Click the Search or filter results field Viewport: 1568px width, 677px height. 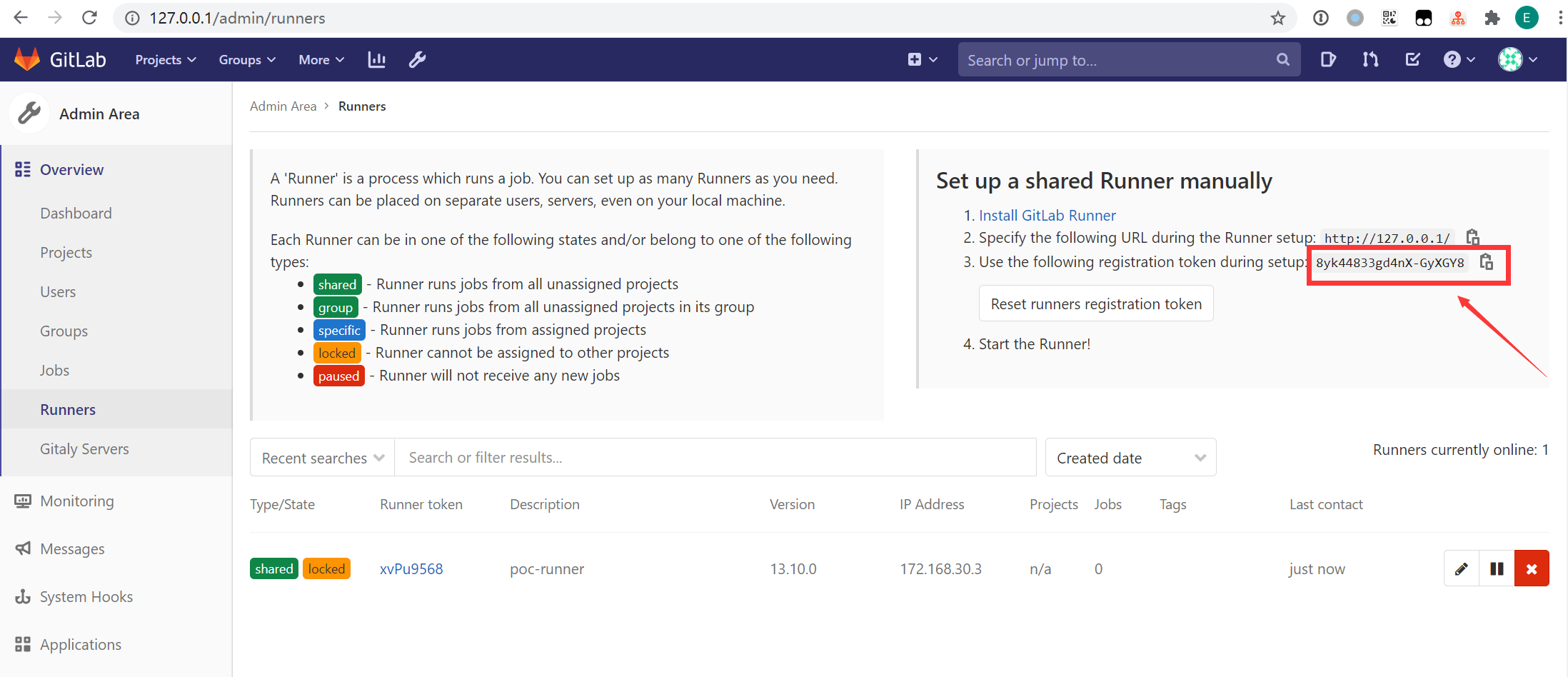pos(714,458)
